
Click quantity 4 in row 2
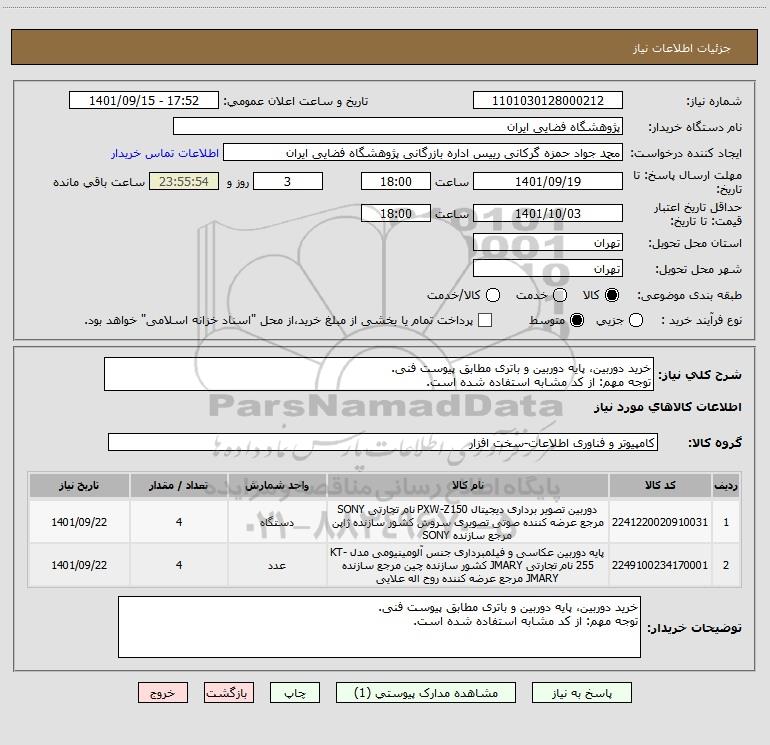[179, 565]
